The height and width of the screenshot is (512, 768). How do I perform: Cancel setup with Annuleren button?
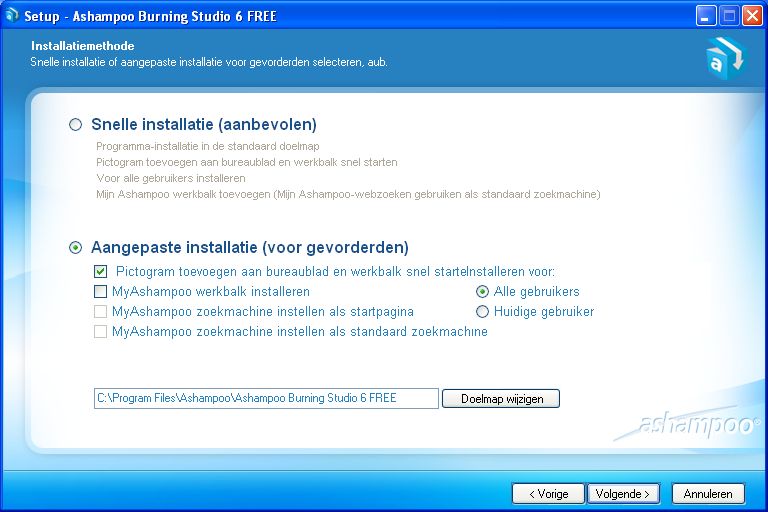point(708,494)
